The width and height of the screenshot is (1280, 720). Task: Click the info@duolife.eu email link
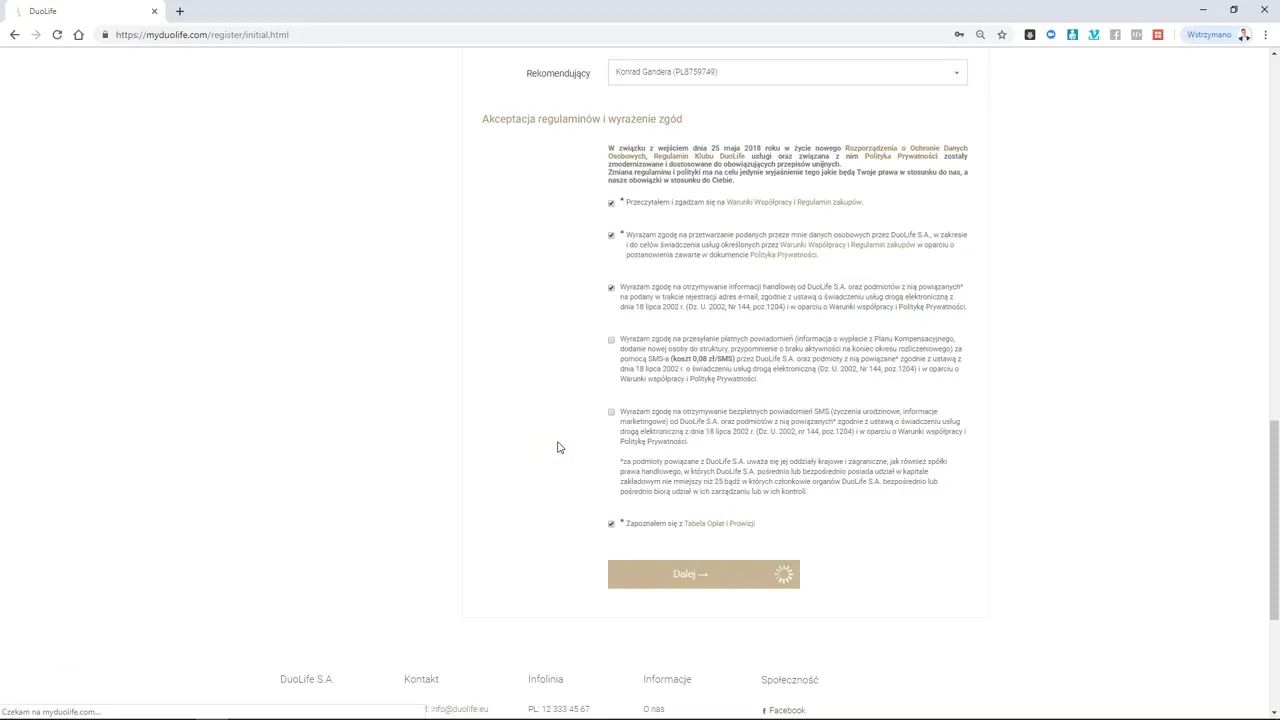[459, 709]
